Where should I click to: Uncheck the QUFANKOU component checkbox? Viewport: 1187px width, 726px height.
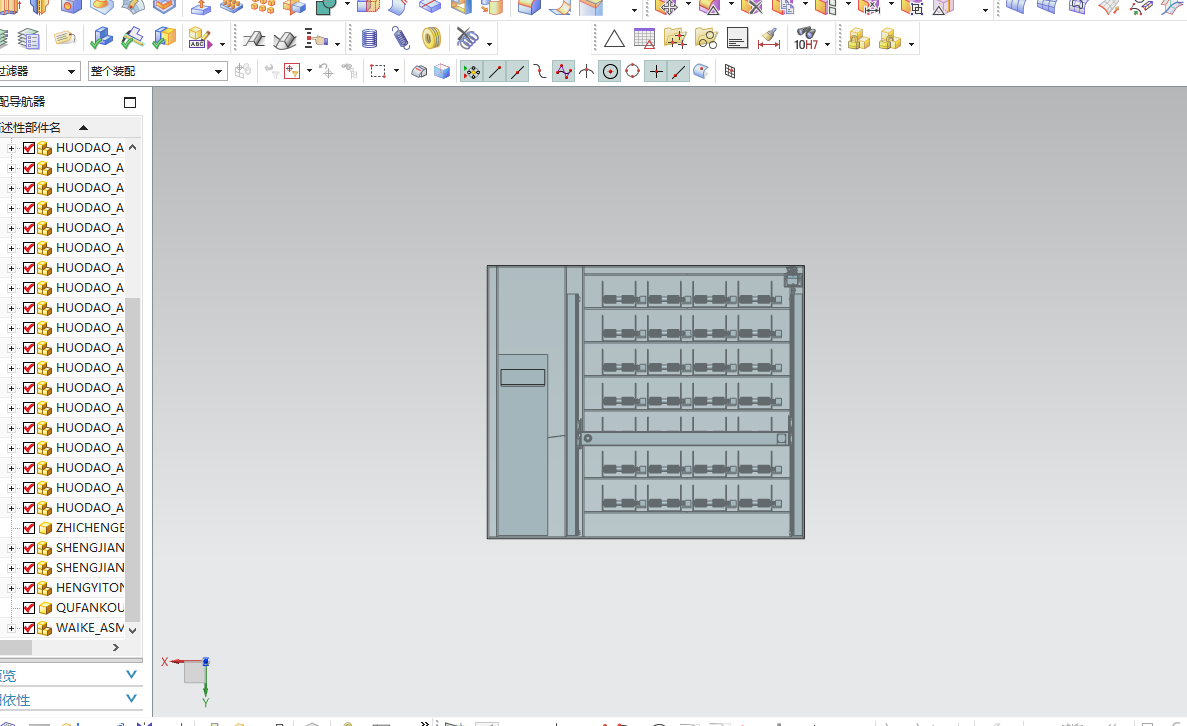(29, 608)
